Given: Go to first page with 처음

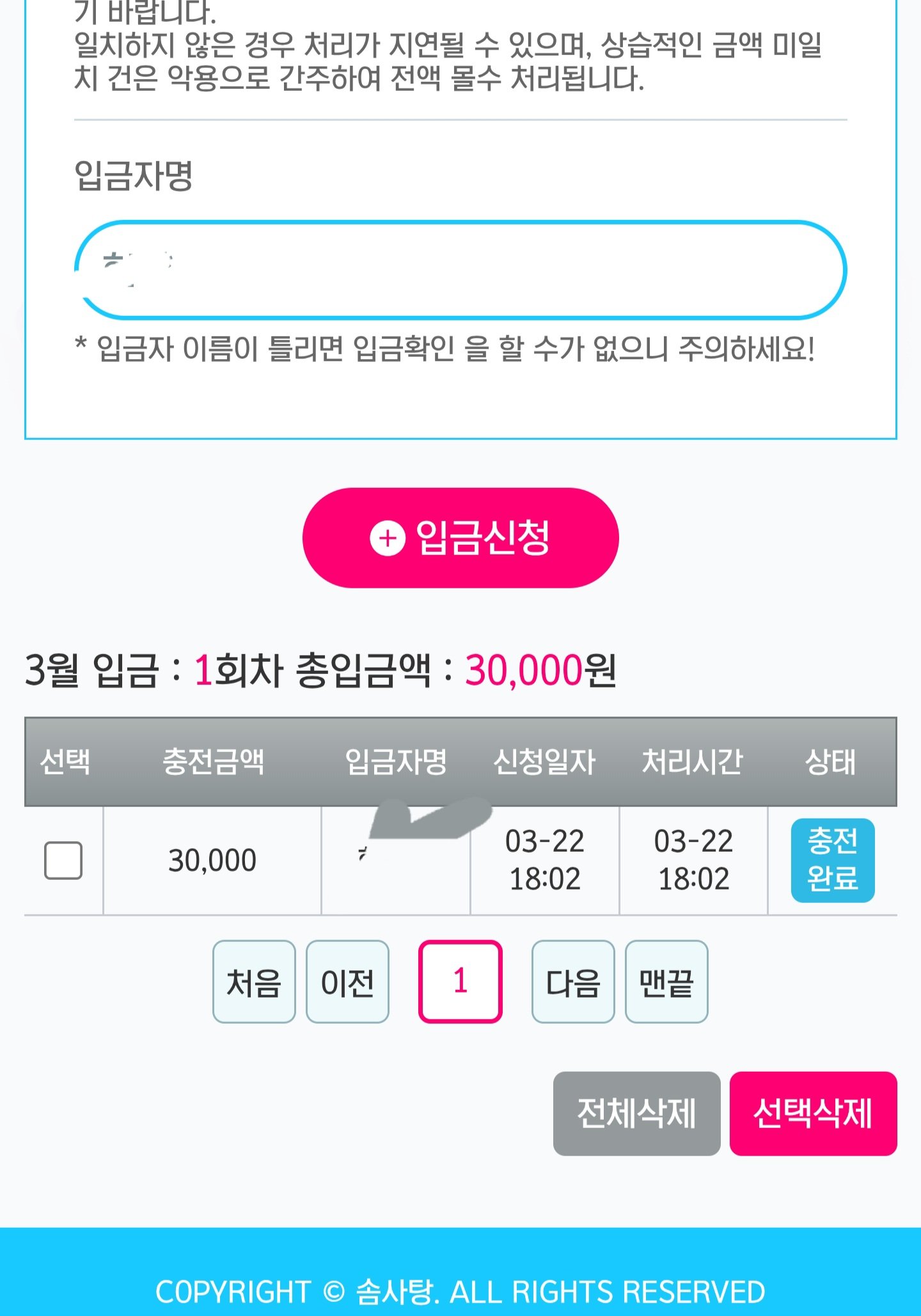Looking at the screenshot, I should tap(254, 982).
